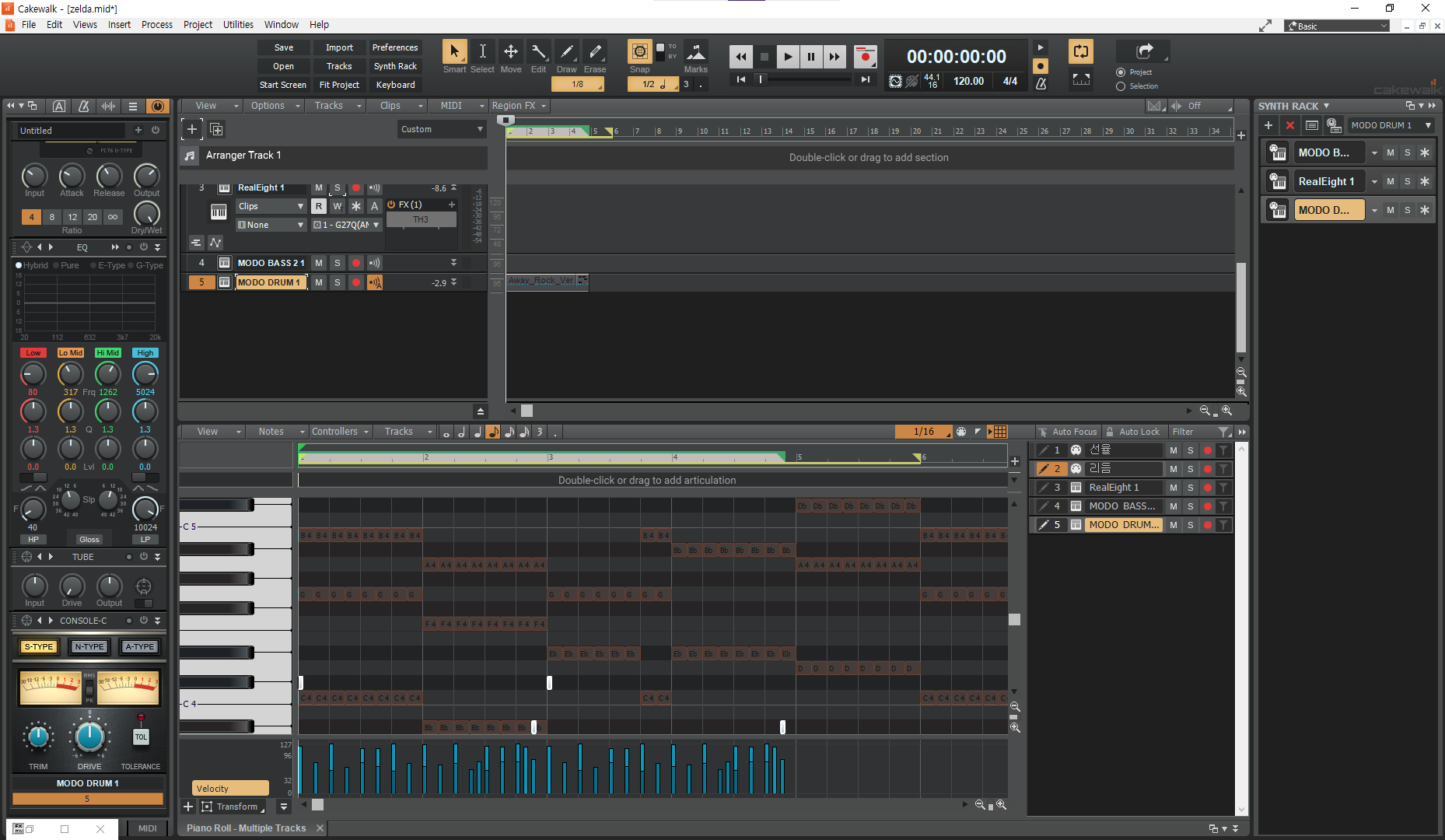Viewport: 1445px width, 840px height.
Task: Click the Fit Project button
Action: pyautogui.click(x=339, y=85)
